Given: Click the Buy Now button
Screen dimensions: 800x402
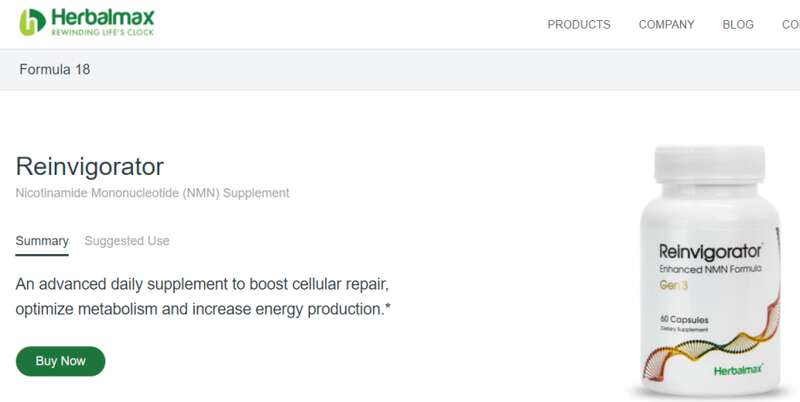Looking at the screenshot, I should 61,361.
